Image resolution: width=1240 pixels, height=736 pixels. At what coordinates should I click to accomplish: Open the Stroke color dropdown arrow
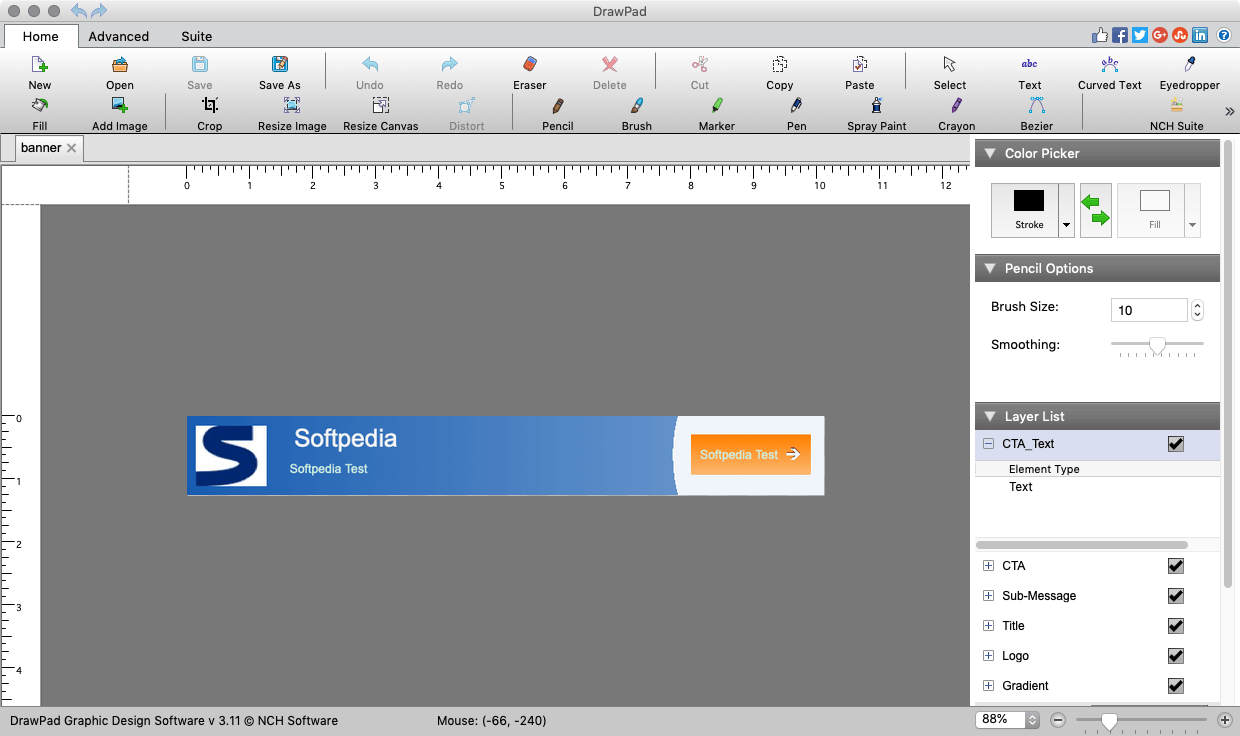[1064, 225]
